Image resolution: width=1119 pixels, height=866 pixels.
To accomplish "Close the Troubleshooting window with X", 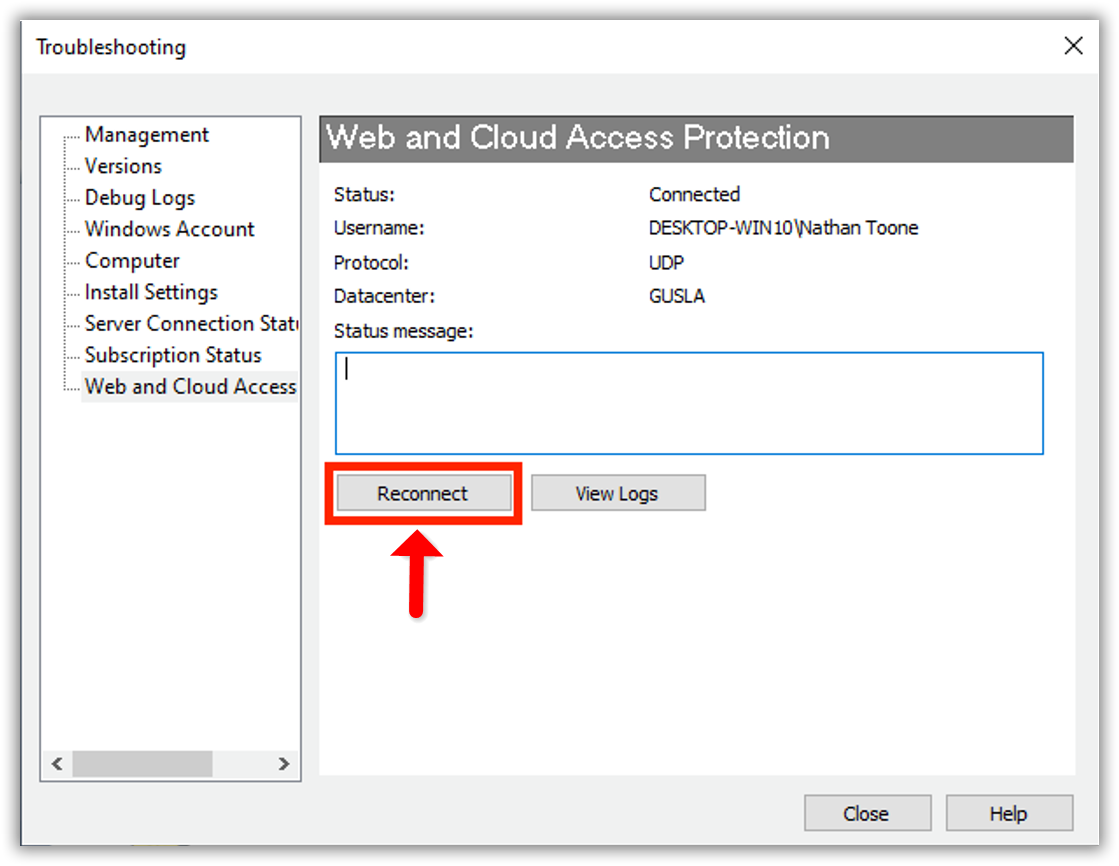I will 1073,46.
